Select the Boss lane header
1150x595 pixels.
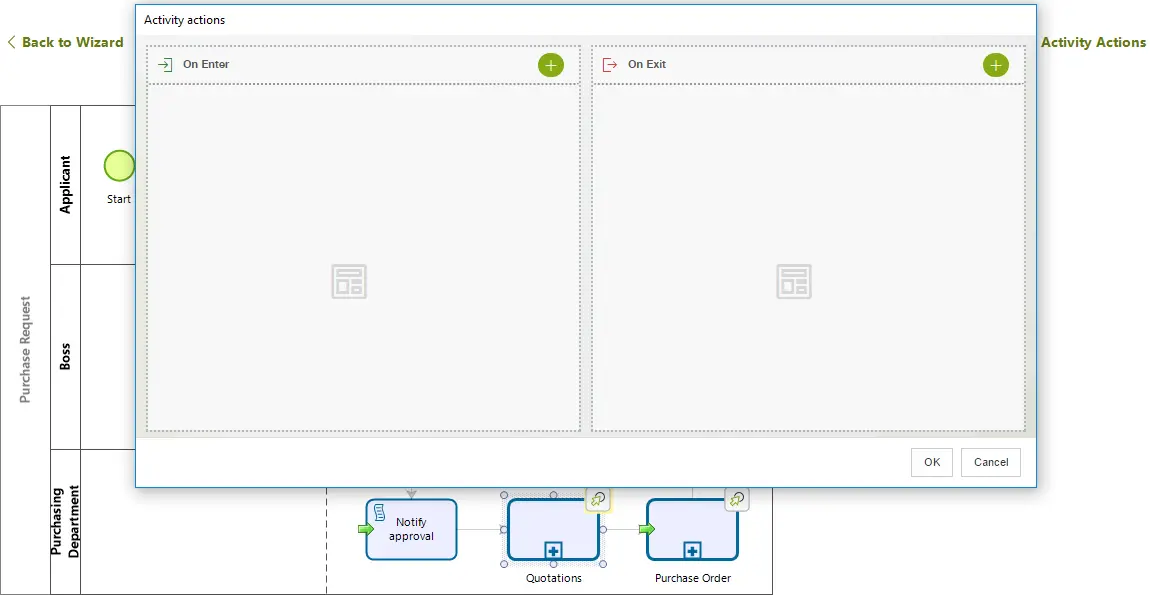point(65,357)
